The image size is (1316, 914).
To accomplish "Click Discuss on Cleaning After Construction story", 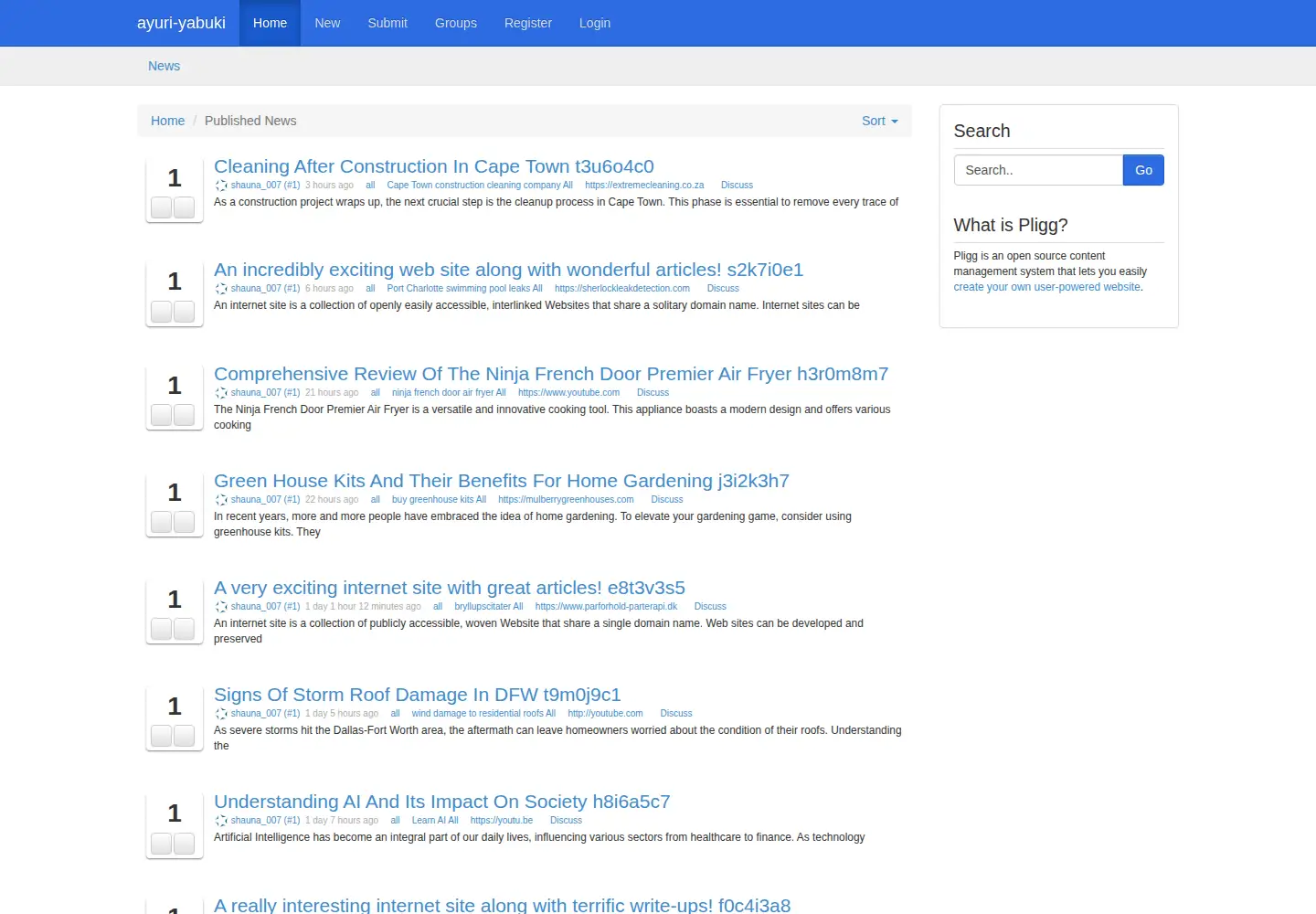I will pos(737,186).
